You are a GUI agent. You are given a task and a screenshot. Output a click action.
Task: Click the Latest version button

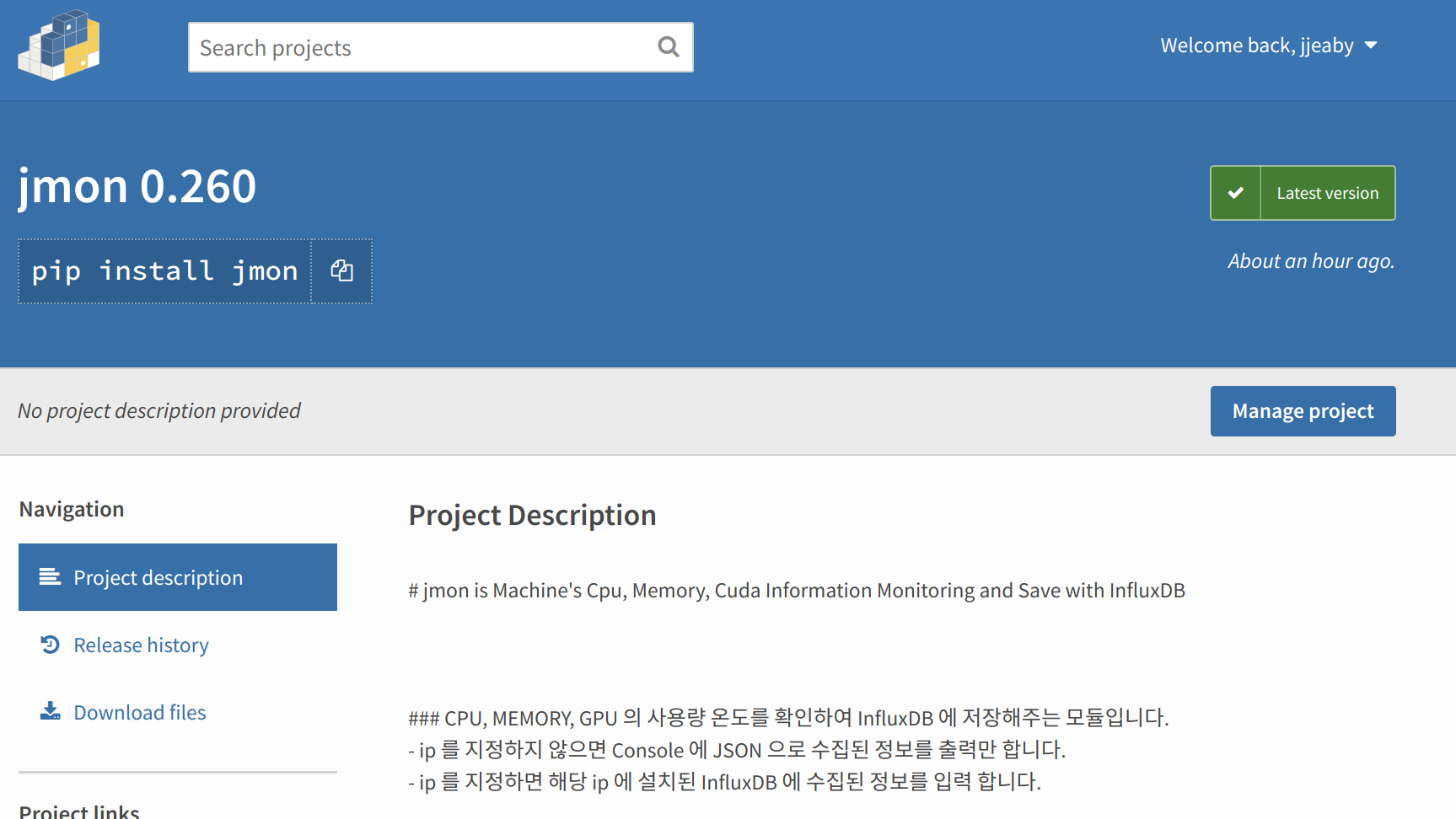point(1303,193)
